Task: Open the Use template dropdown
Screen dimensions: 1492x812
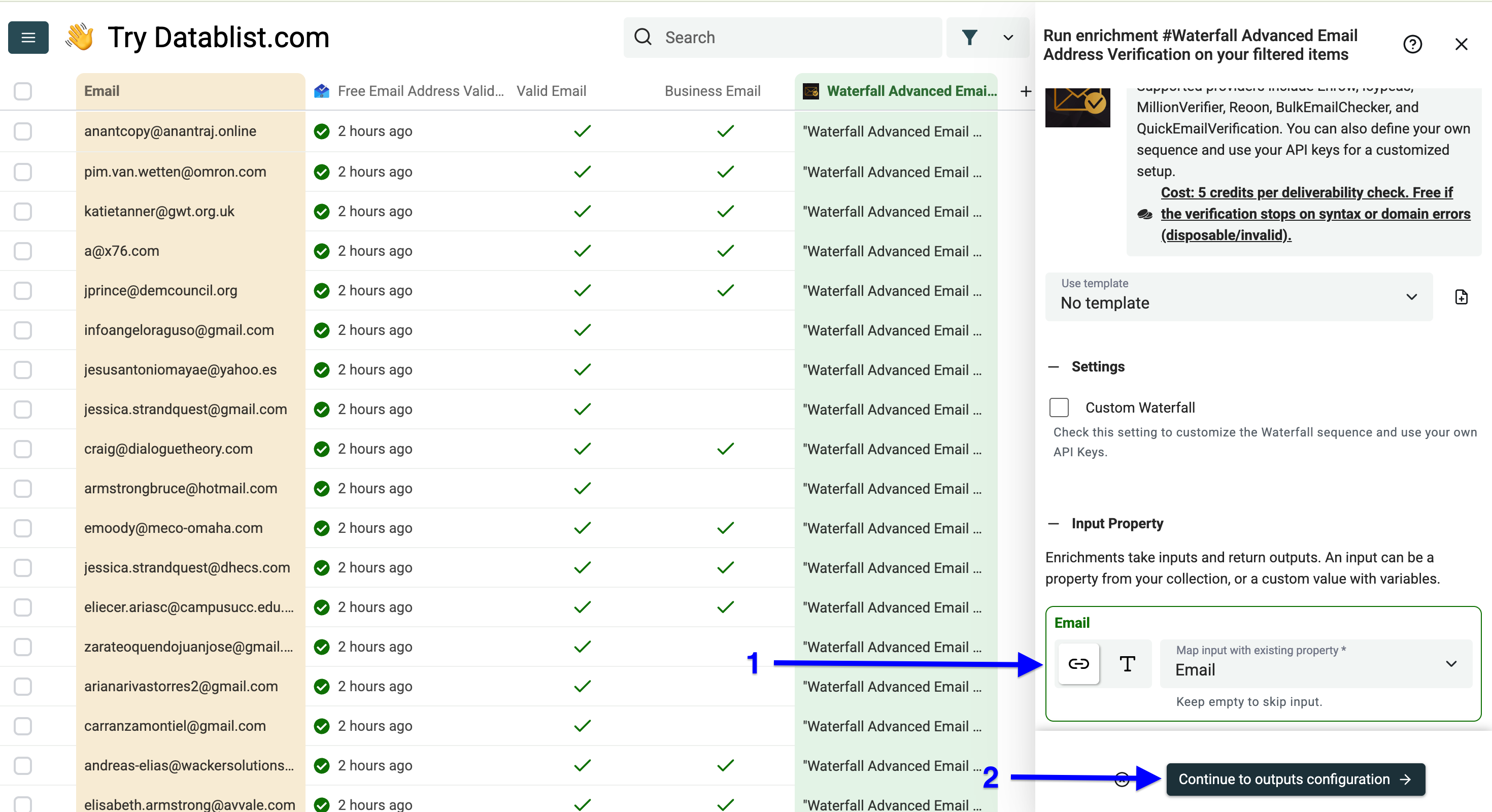Action: coord(1238,296)
